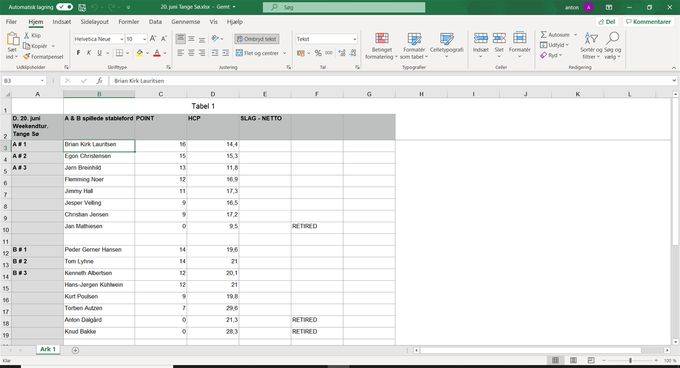Screen dimensions: 680x368
Task: Click the insert function fx icon
Action: (99, 81)
